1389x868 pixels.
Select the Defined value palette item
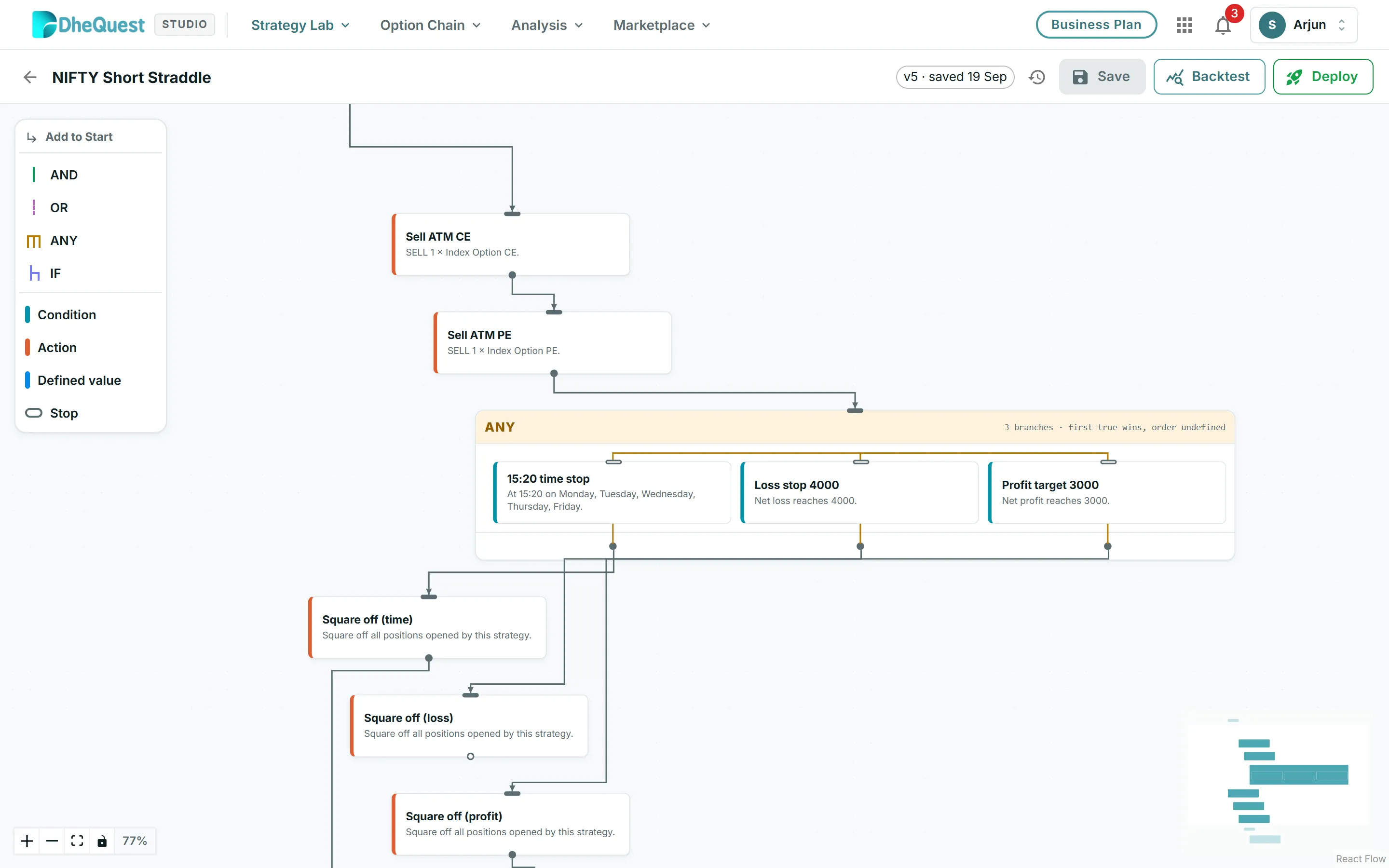(x=91, y=380)
